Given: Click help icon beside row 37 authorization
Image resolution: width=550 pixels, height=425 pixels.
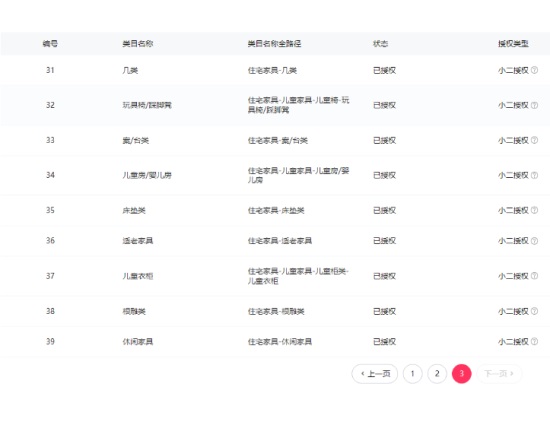Looking at the screenshot, I should (534, 276).
